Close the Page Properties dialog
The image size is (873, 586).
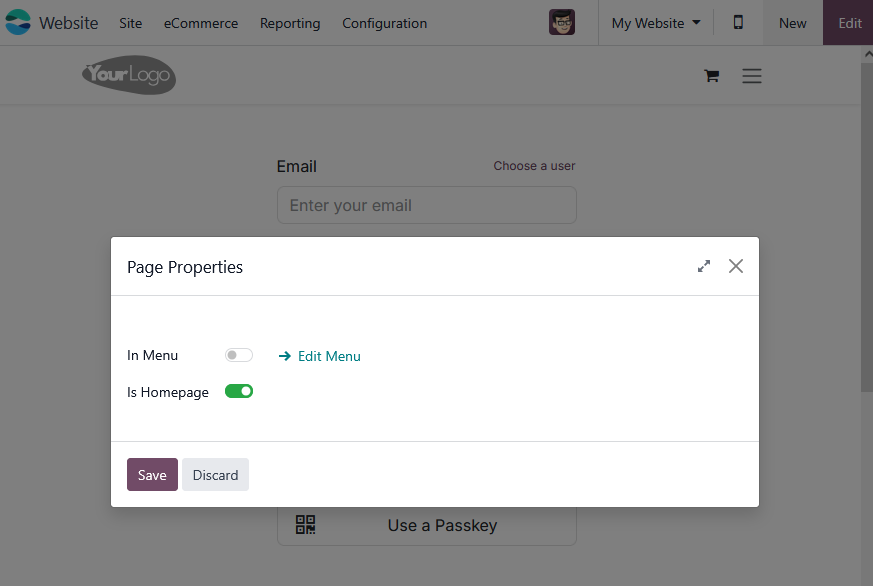click(735, 266)
